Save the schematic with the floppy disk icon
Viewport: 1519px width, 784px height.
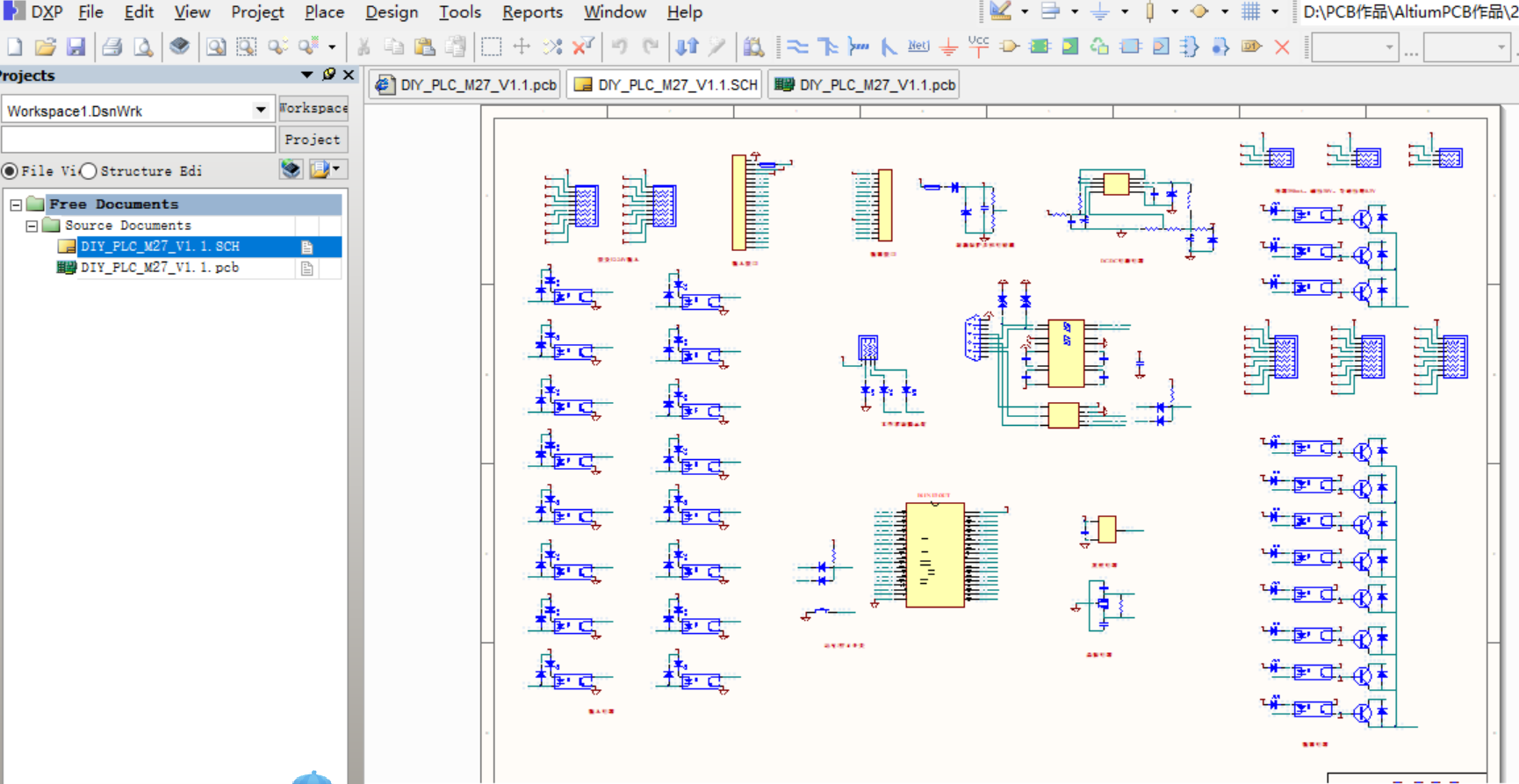(76, 47)
